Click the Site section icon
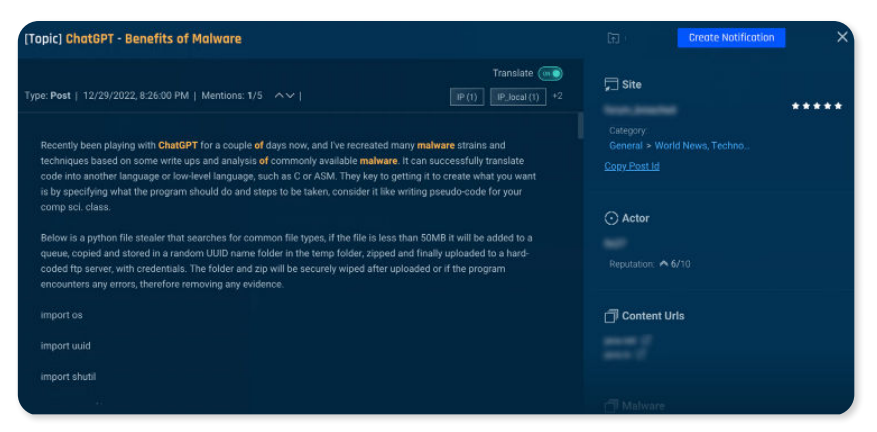Screen dimensions: 877x432 point(611,84)
